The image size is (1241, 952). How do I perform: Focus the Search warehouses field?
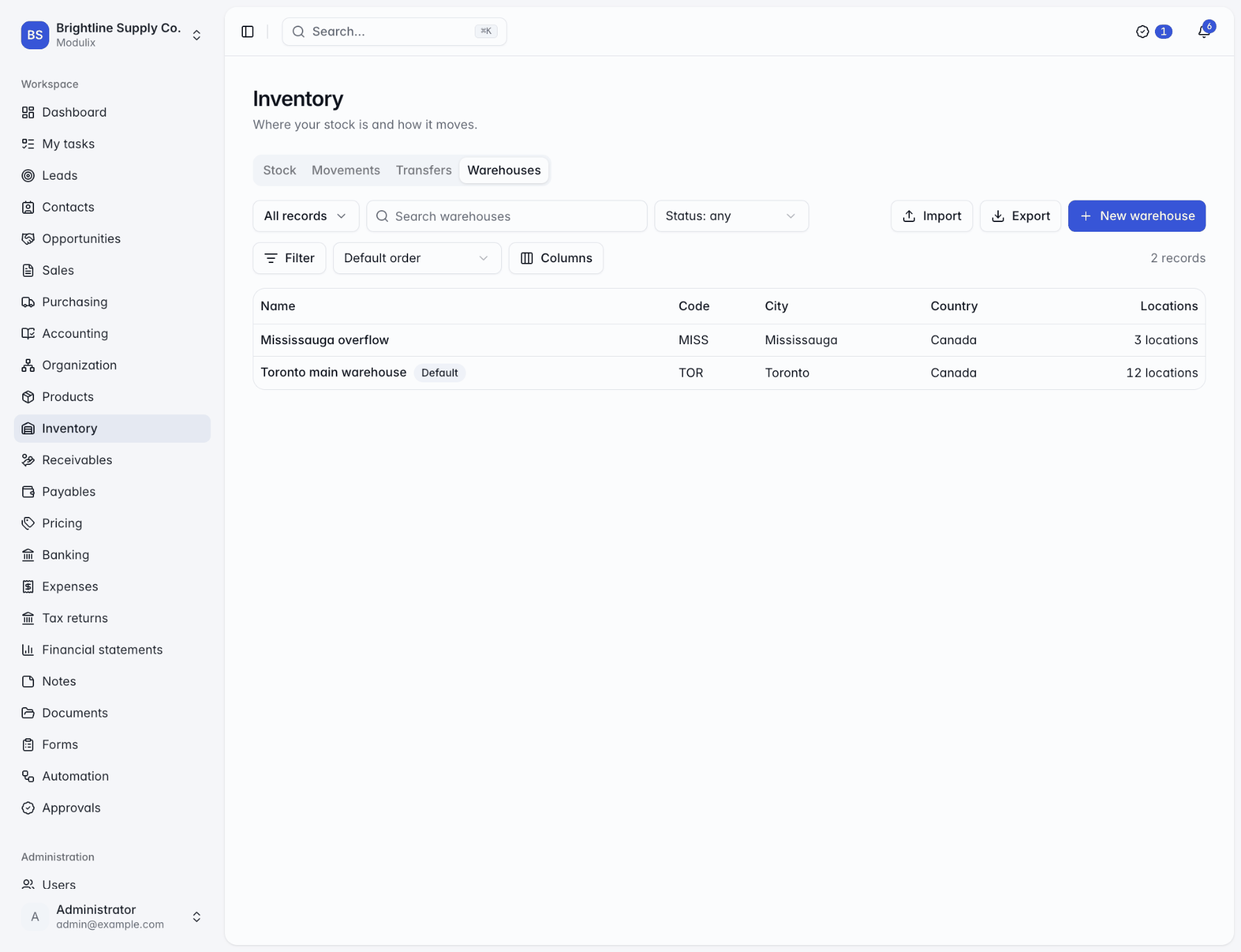507,216
